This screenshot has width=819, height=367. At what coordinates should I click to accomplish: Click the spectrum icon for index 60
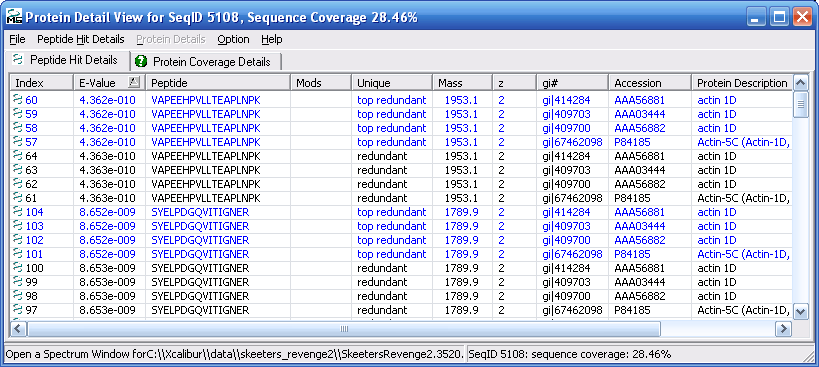[19, 100]
